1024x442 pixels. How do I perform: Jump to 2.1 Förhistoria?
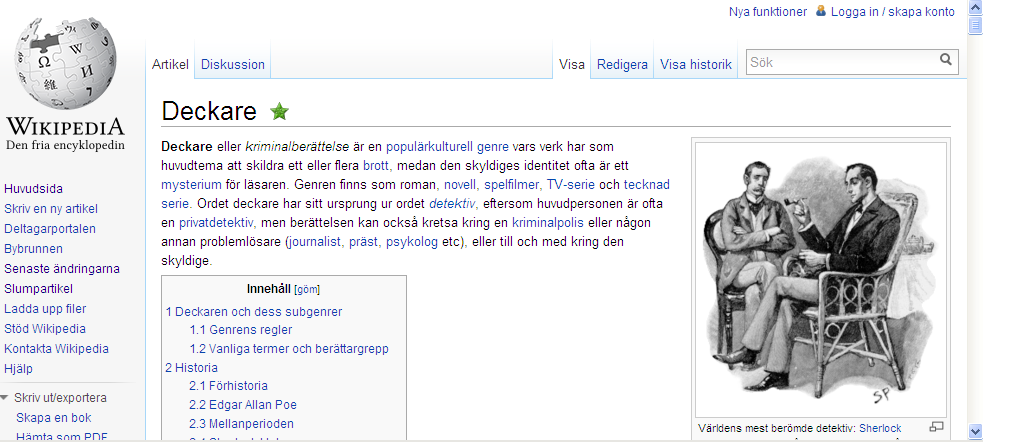tap(229, 386)
